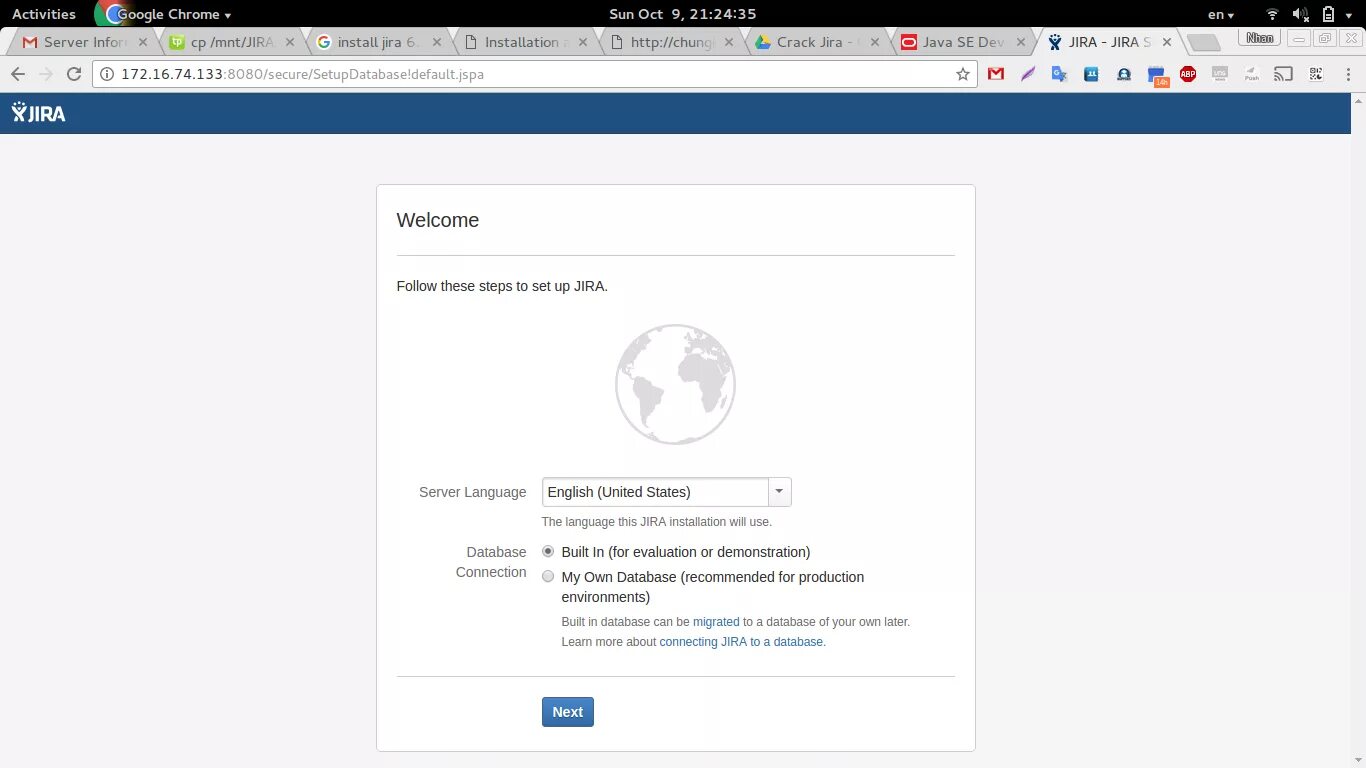Click the Push extension icon
Viewport: 1366px width, 768px height.
point(1251,74)
